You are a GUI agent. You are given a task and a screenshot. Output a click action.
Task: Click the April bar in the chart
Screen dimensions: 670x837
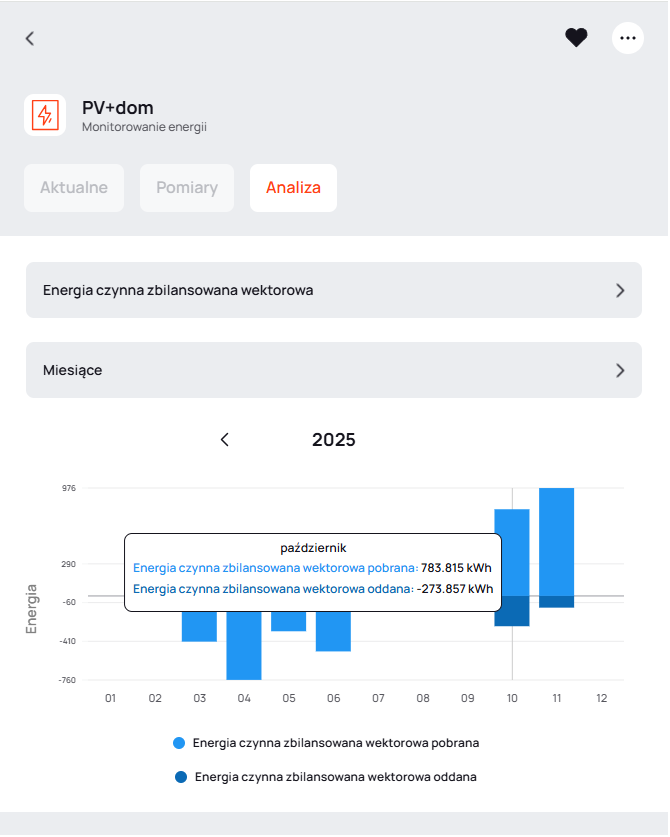click(x=244, y=648)
